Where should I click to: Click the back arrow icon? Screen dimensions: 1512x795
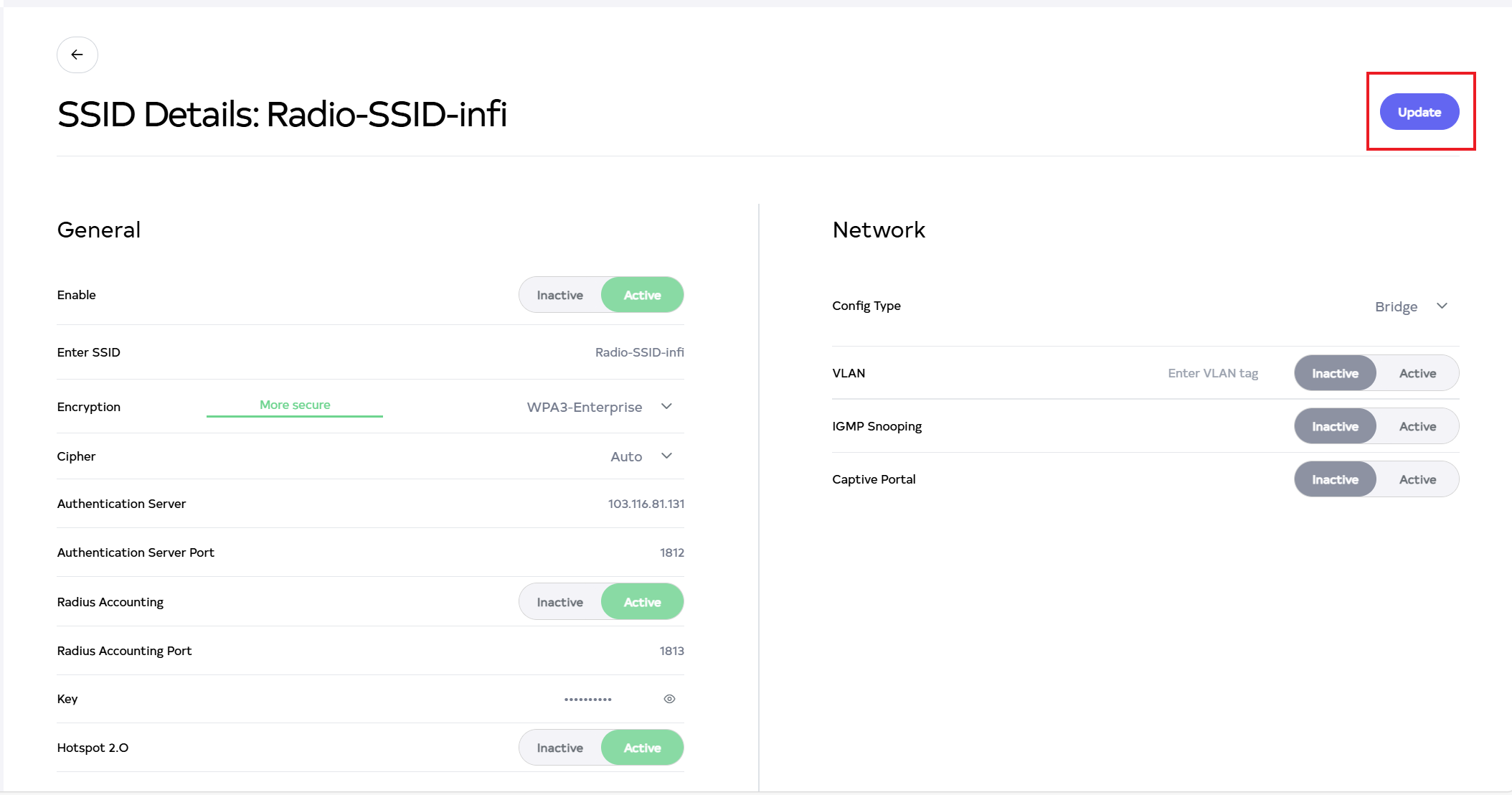pos(77,55)
